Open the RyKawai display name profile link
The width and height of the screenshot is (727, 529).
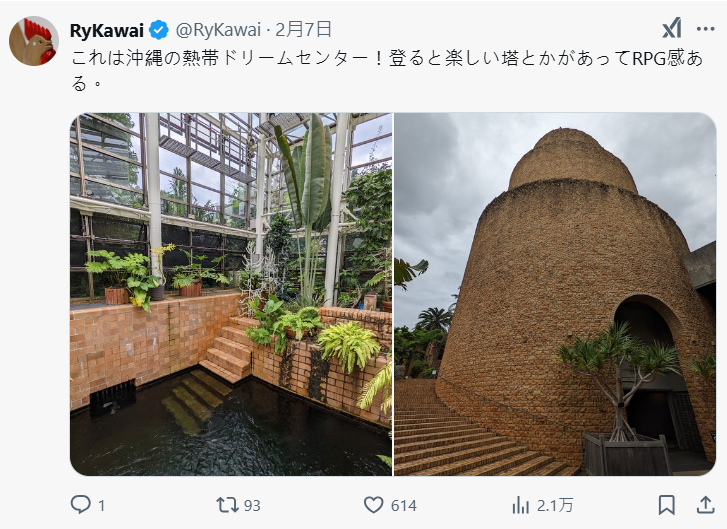coord(107,31)
